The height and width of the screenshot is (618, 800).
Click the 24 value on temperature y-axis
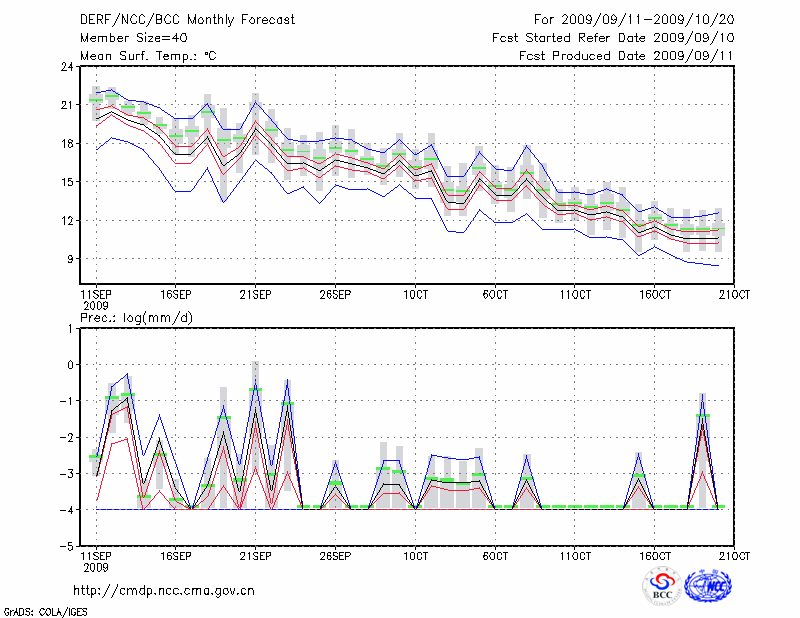(66, 68)
